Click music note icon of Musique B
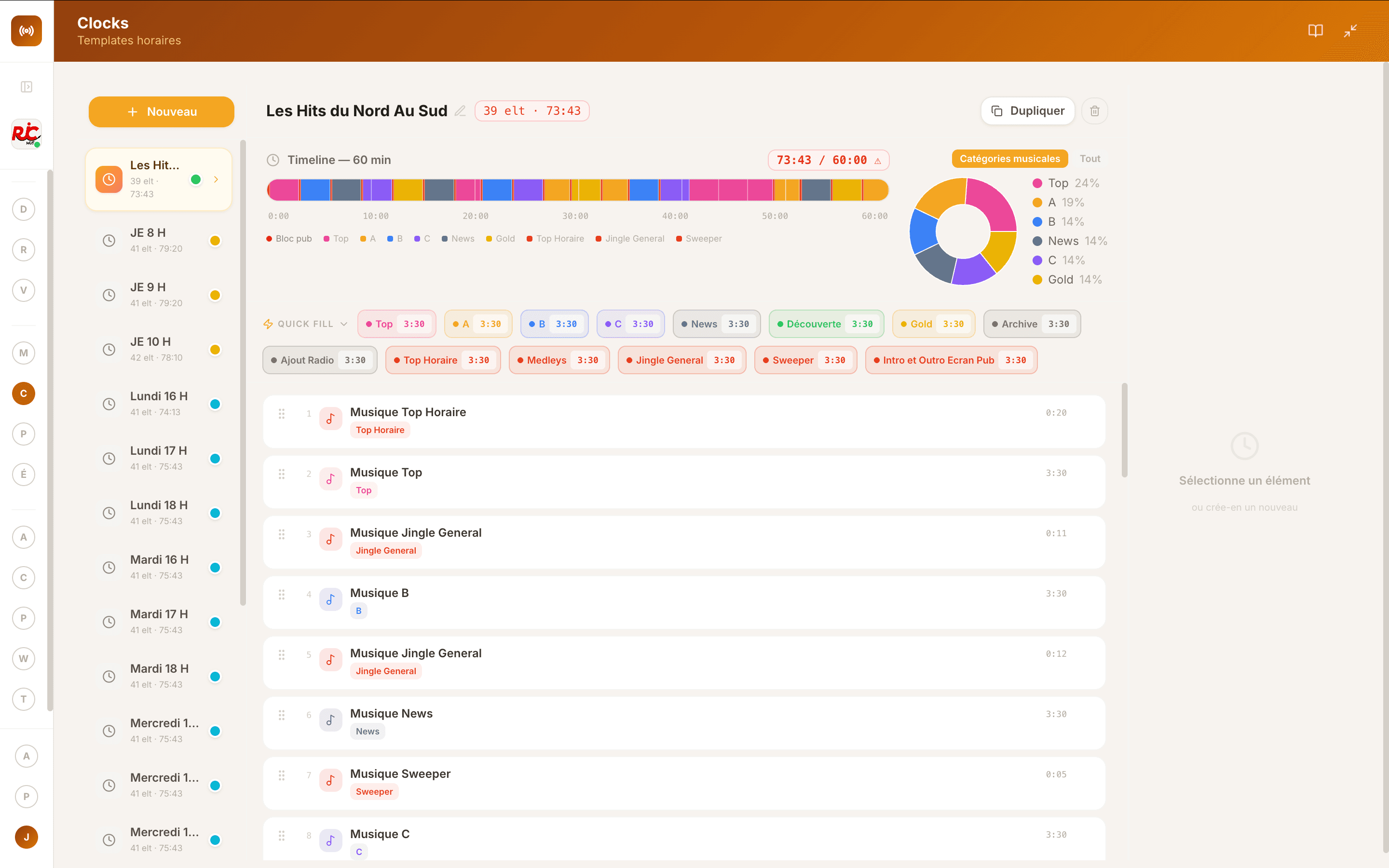1389x868 pixels. tap(330, 599)
